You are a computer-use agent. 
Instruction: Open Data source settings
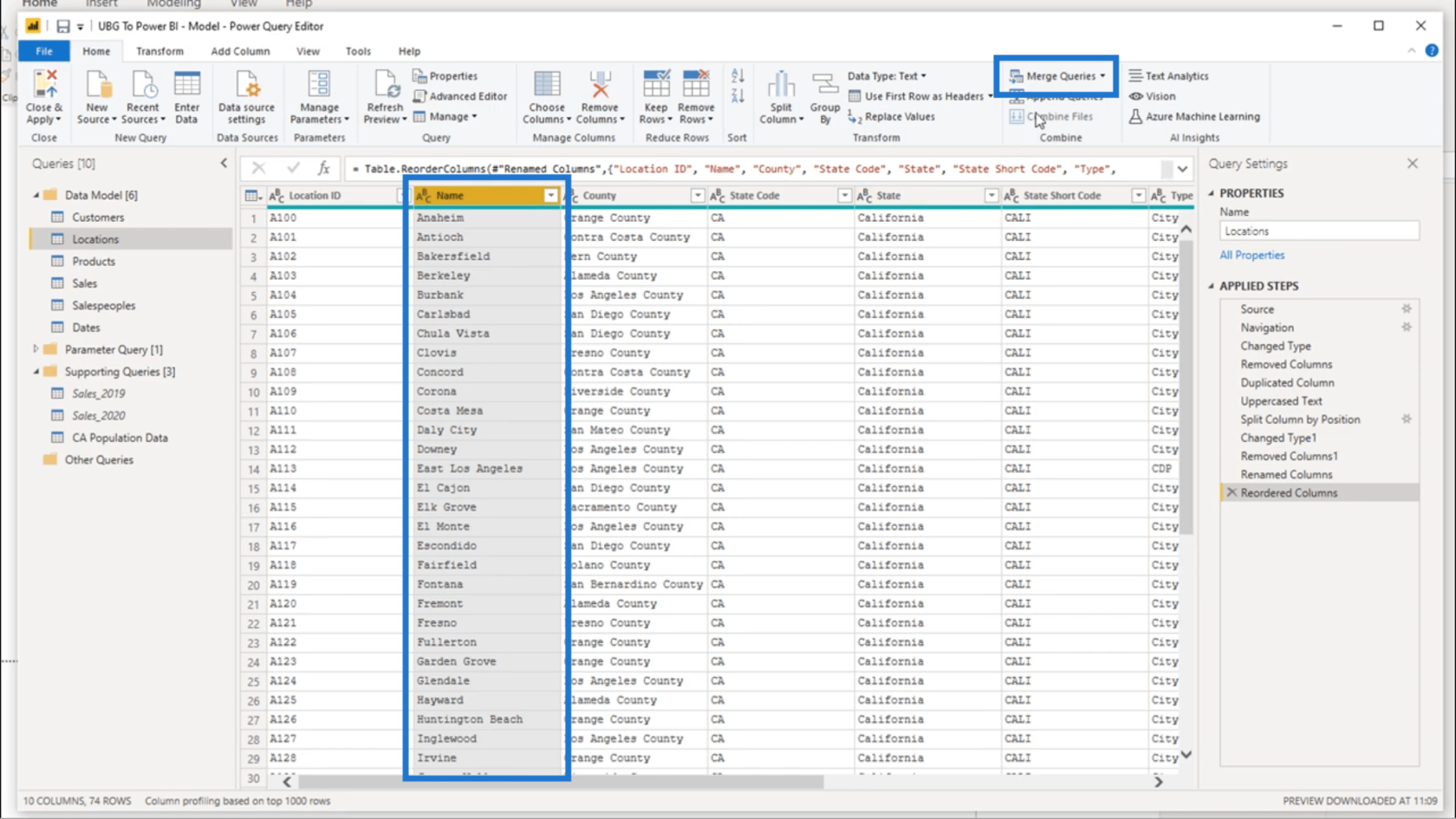point(246,97)
